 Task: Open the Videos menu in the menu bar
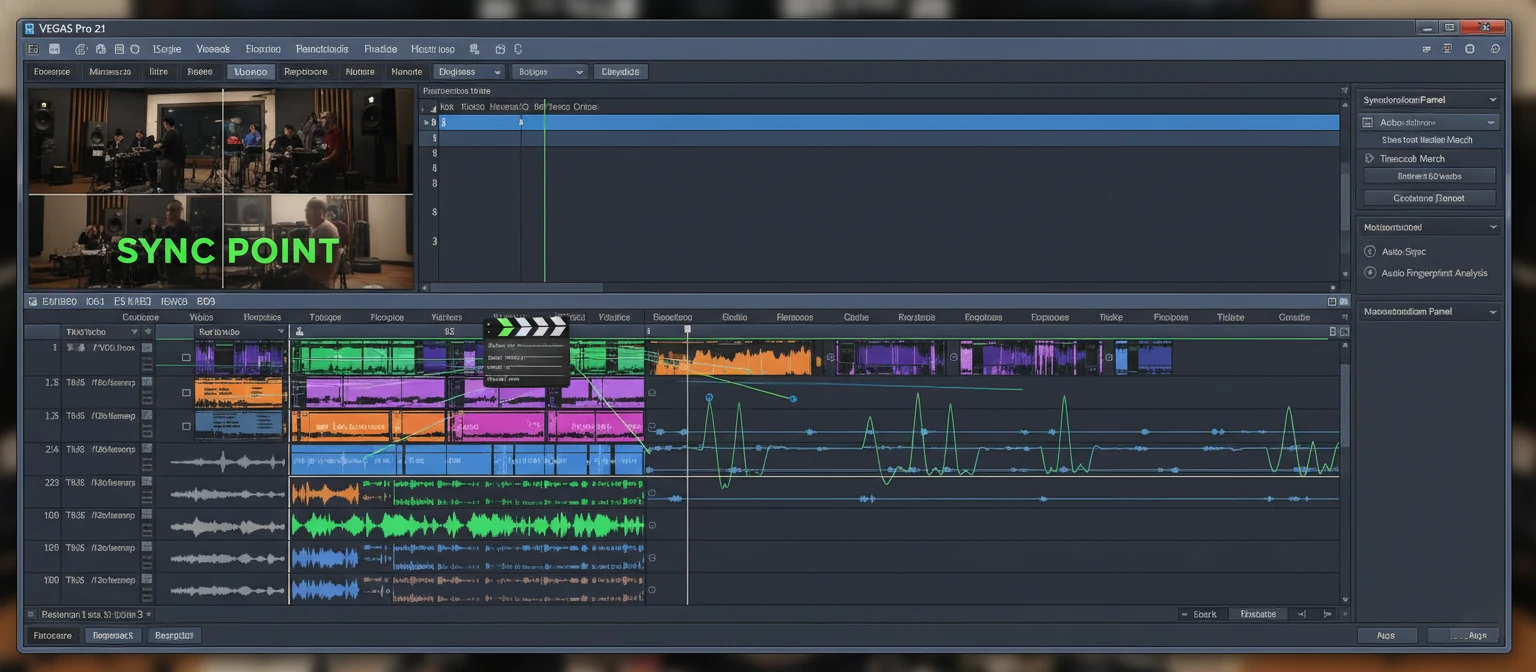[212, 48]
